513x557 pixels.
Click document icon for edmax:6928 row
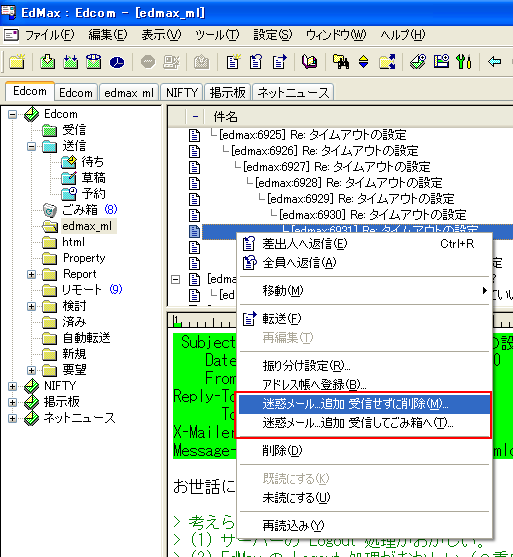194,183
